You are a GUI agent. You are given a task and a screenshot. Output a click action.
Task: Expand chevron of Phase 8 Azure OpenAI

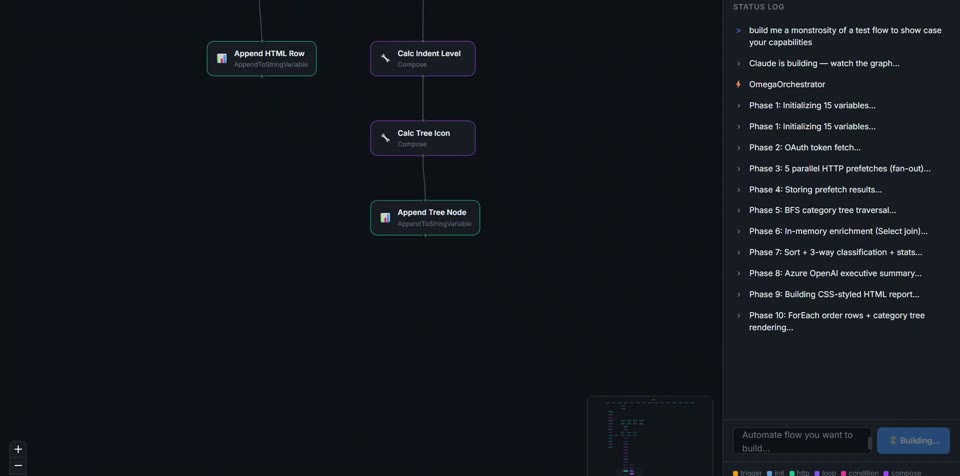click(738, 273)
